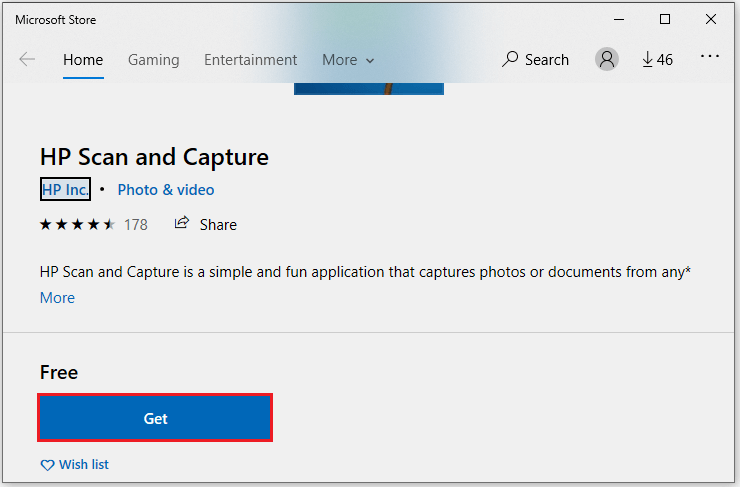Open the user account profile icon
This screenshot has width=740, height=487.
point(606,59)
